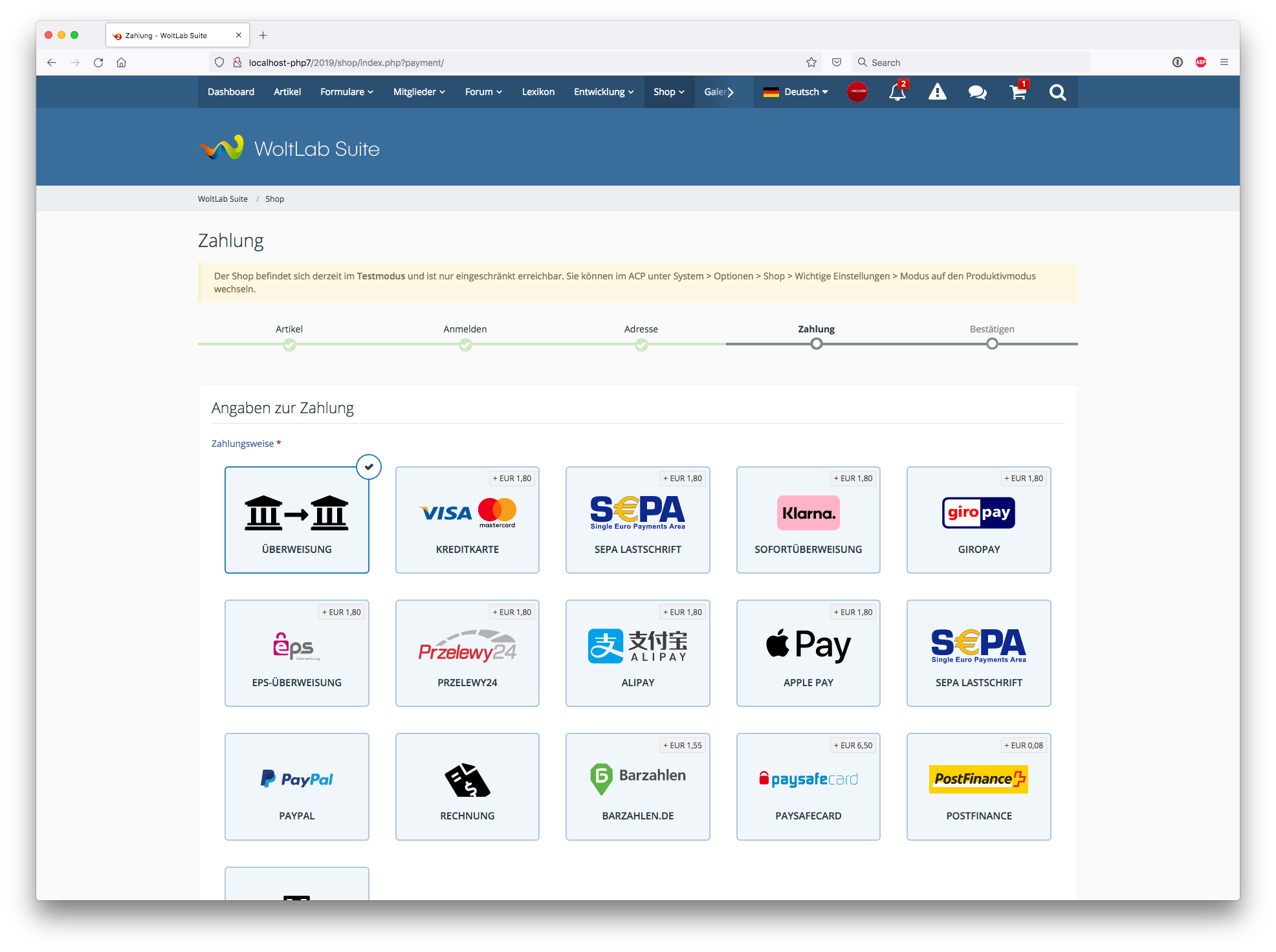Click the Adresse step marker in progress bar

click(641, 345)
